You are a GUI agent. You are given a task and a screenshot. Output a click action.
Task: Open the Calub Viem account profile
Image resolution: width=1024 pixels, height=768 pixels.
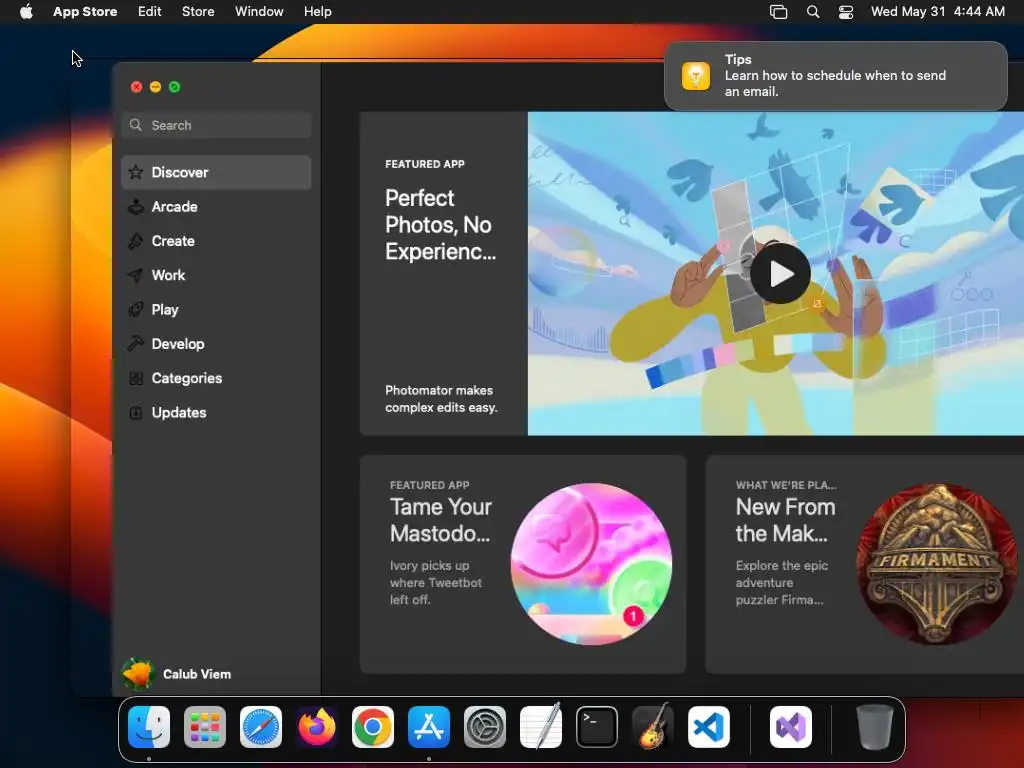(176, 674)
